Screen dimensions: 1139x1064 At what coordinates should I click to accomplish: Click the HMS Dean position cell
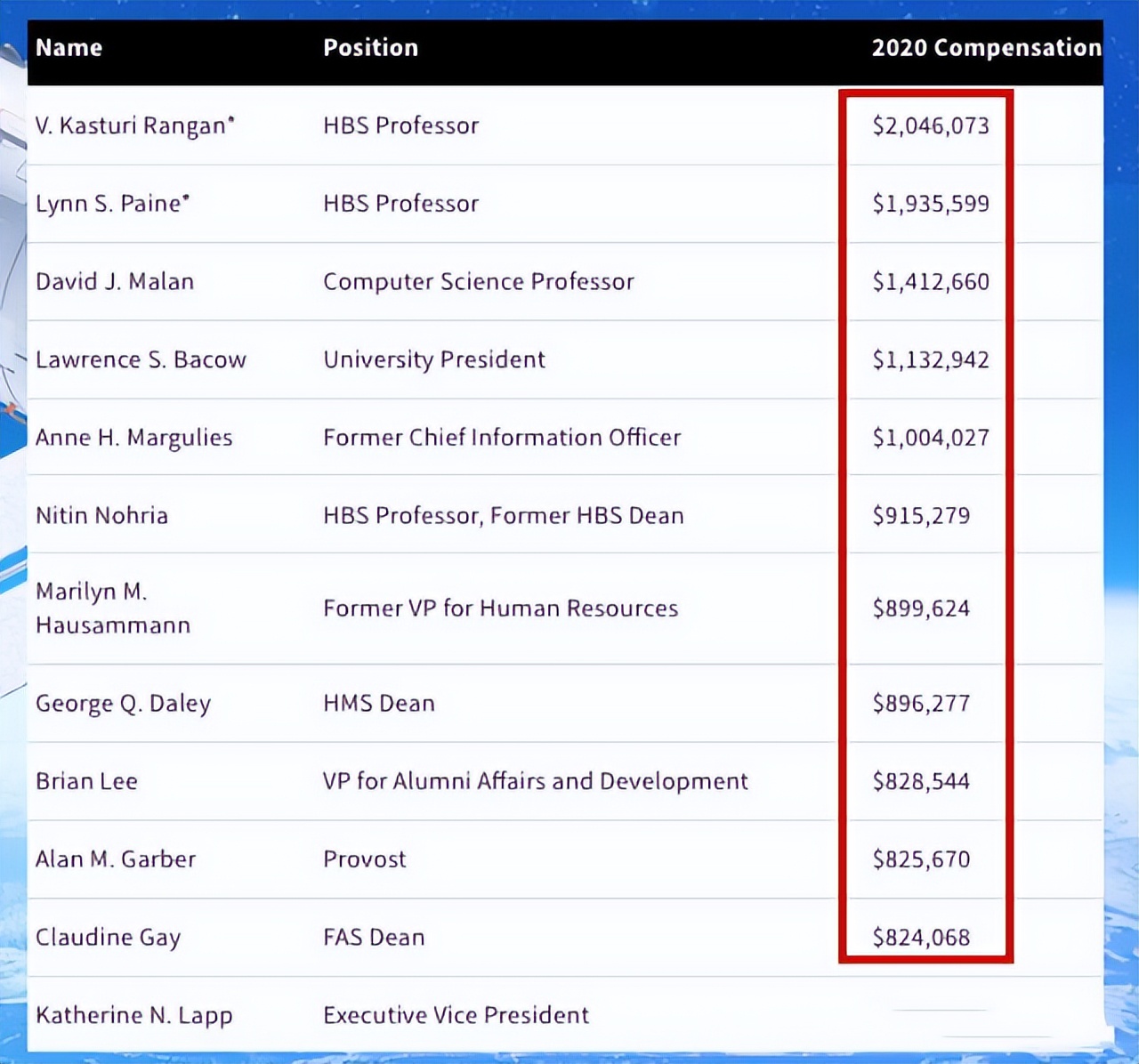click(378, 704)
